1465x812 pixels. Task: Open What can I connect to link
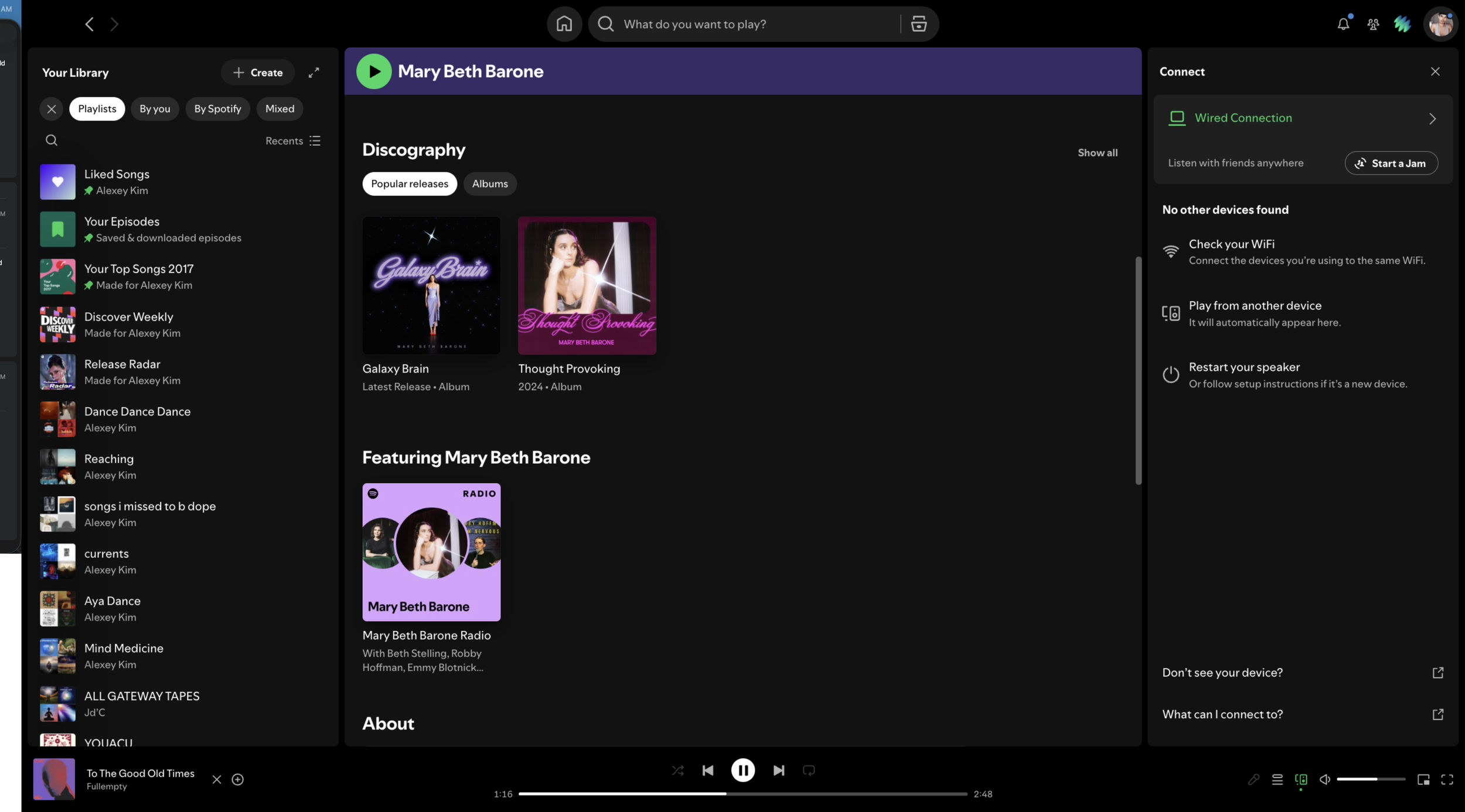[x=1303, y=714]
